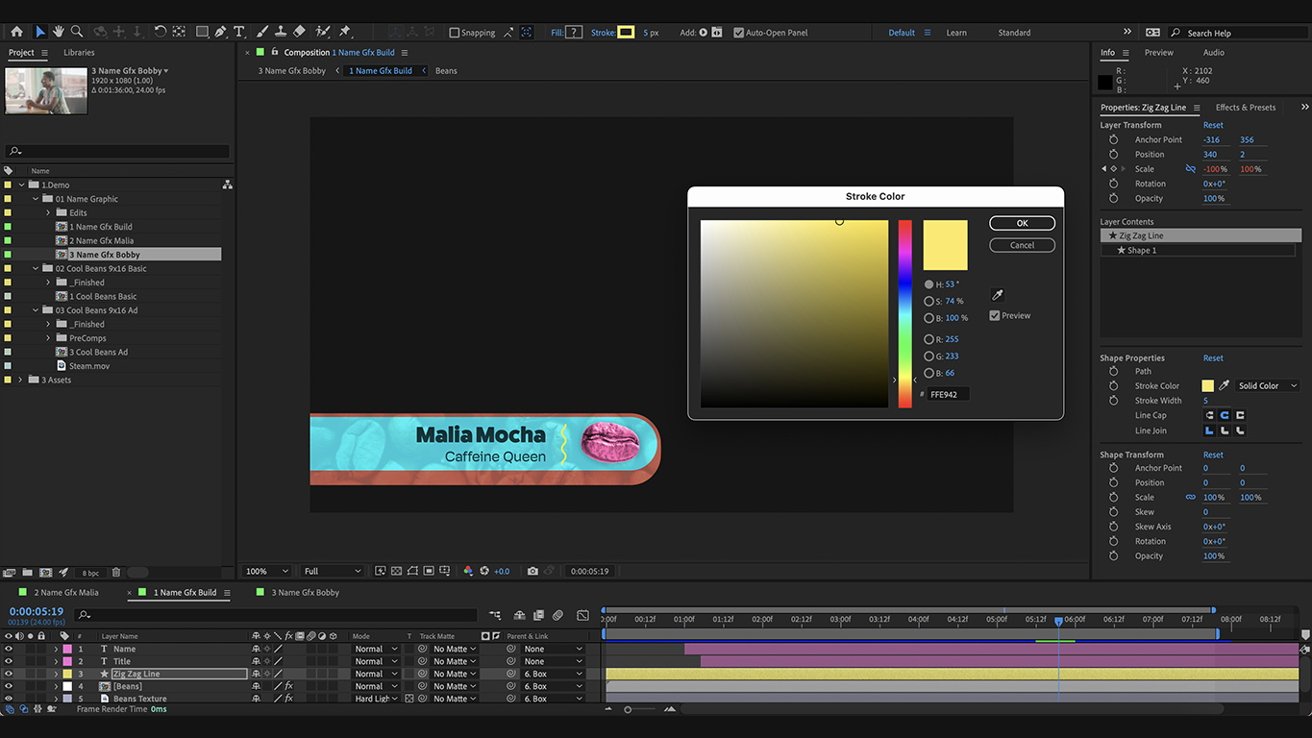Click the toolbar Stroke color swatch
The width and height of the screenshot is (1312, 738).
(x=626, y=32)
